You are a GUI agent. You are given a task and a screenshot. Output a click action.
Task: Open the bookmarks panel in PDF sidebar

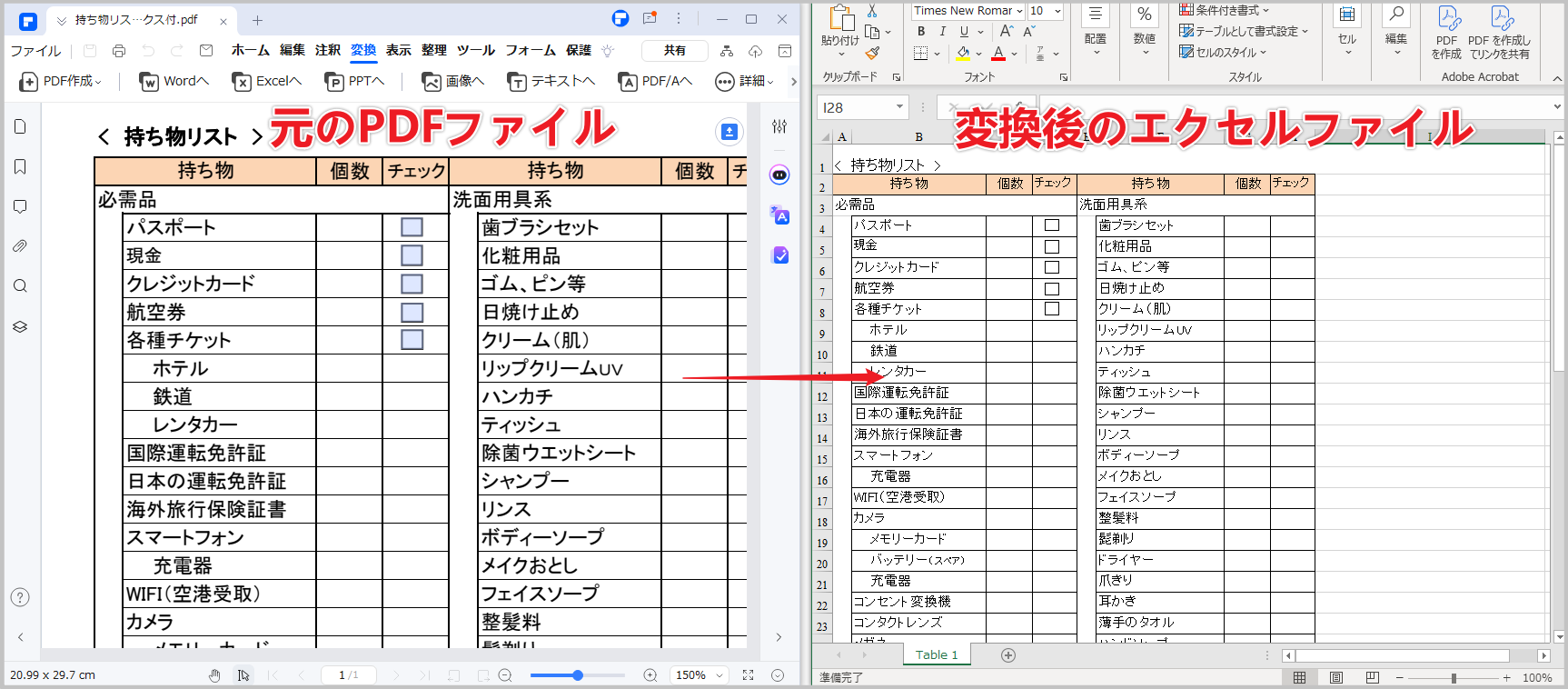click(x=20, y=166)
